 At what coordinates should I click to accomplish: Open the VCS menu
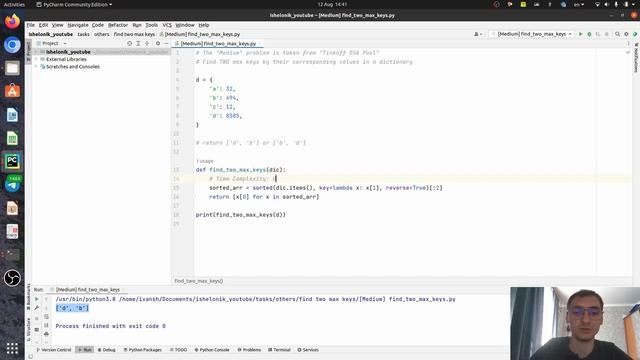point(167,25)
